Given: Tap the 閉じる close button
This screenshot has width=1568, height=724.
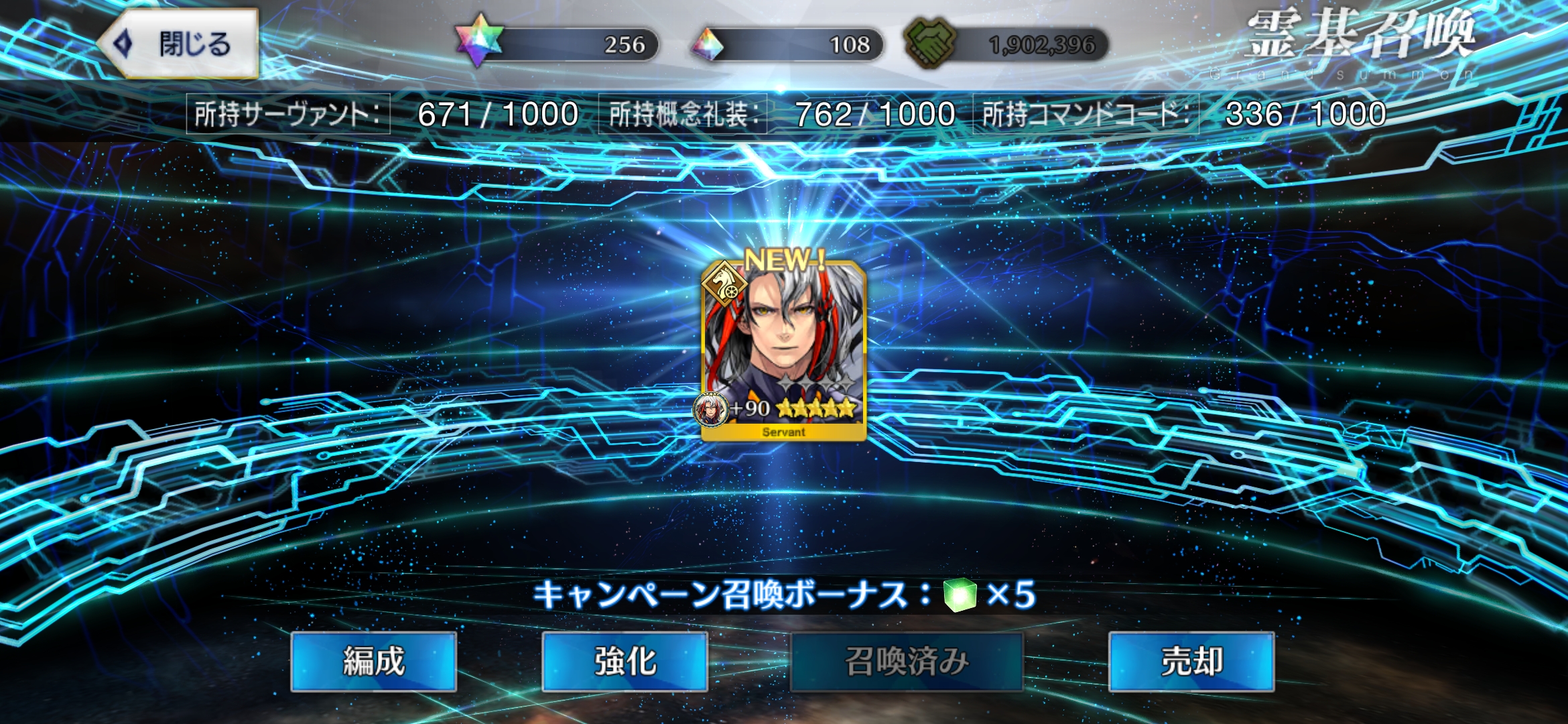Looking at the screenshot, I should [179, 44].
